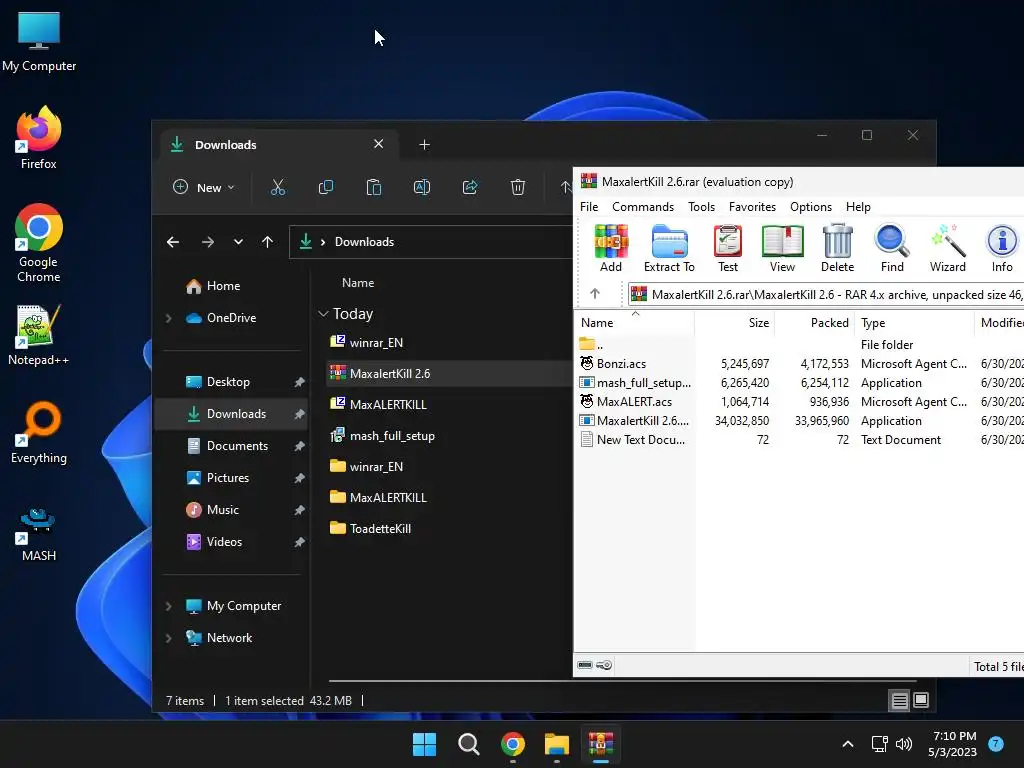Add a new tab in File Explorer

coord(424,145)
